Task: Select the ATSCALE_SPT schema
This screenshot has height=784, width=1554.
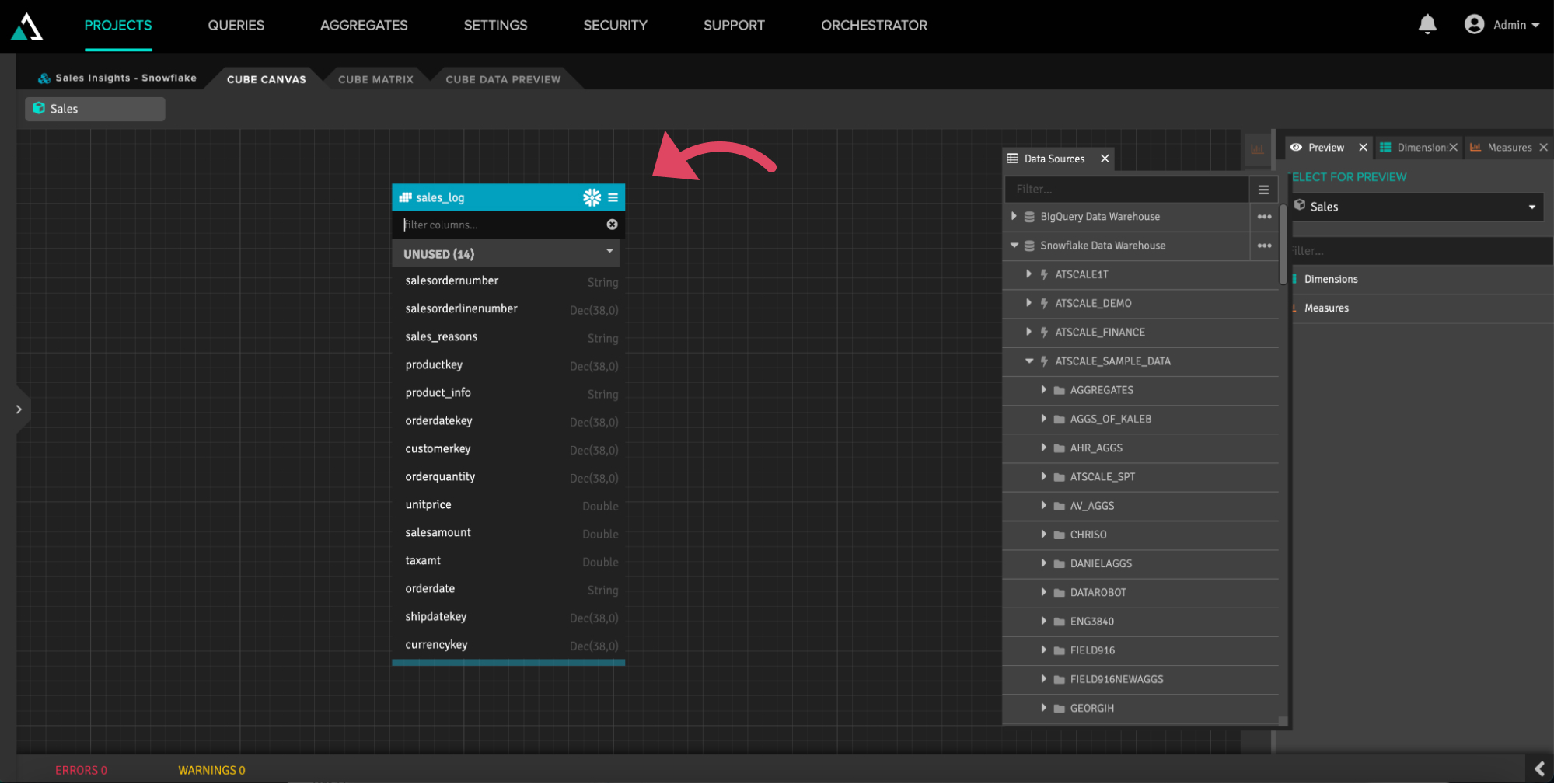Action: pyautogui.click(x=1102, y=477)
